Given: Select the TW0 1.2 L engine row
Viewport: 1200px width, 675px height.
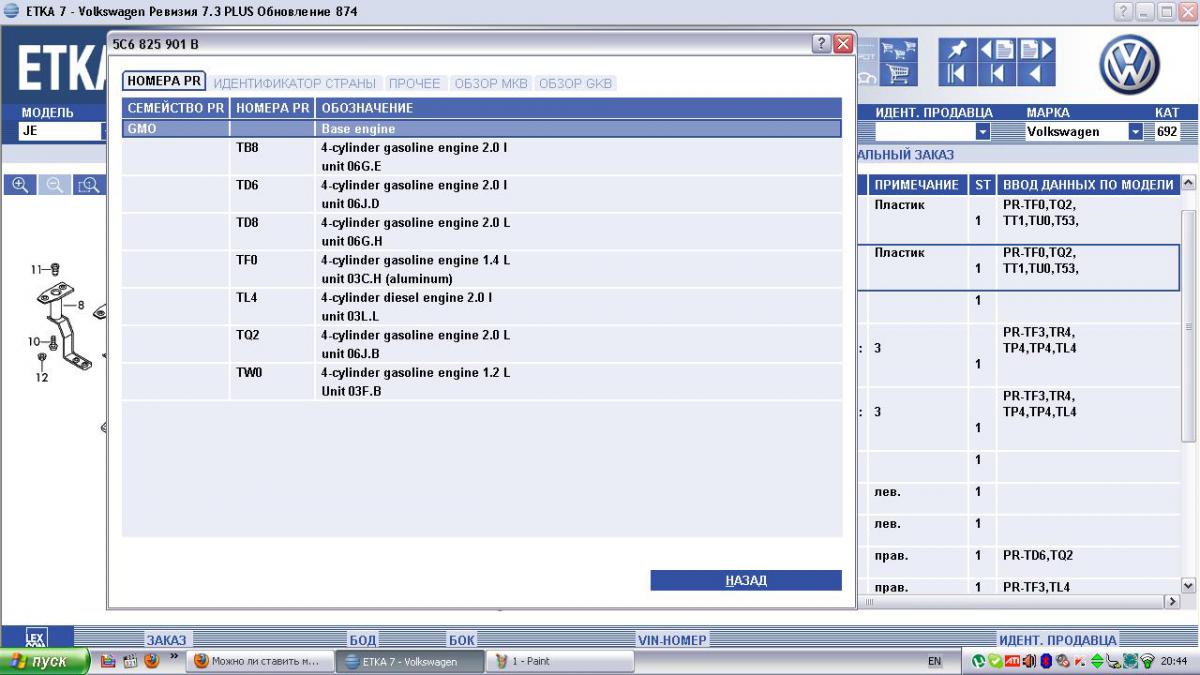Looking at the screenshot, I should click(x=482, y=382).
